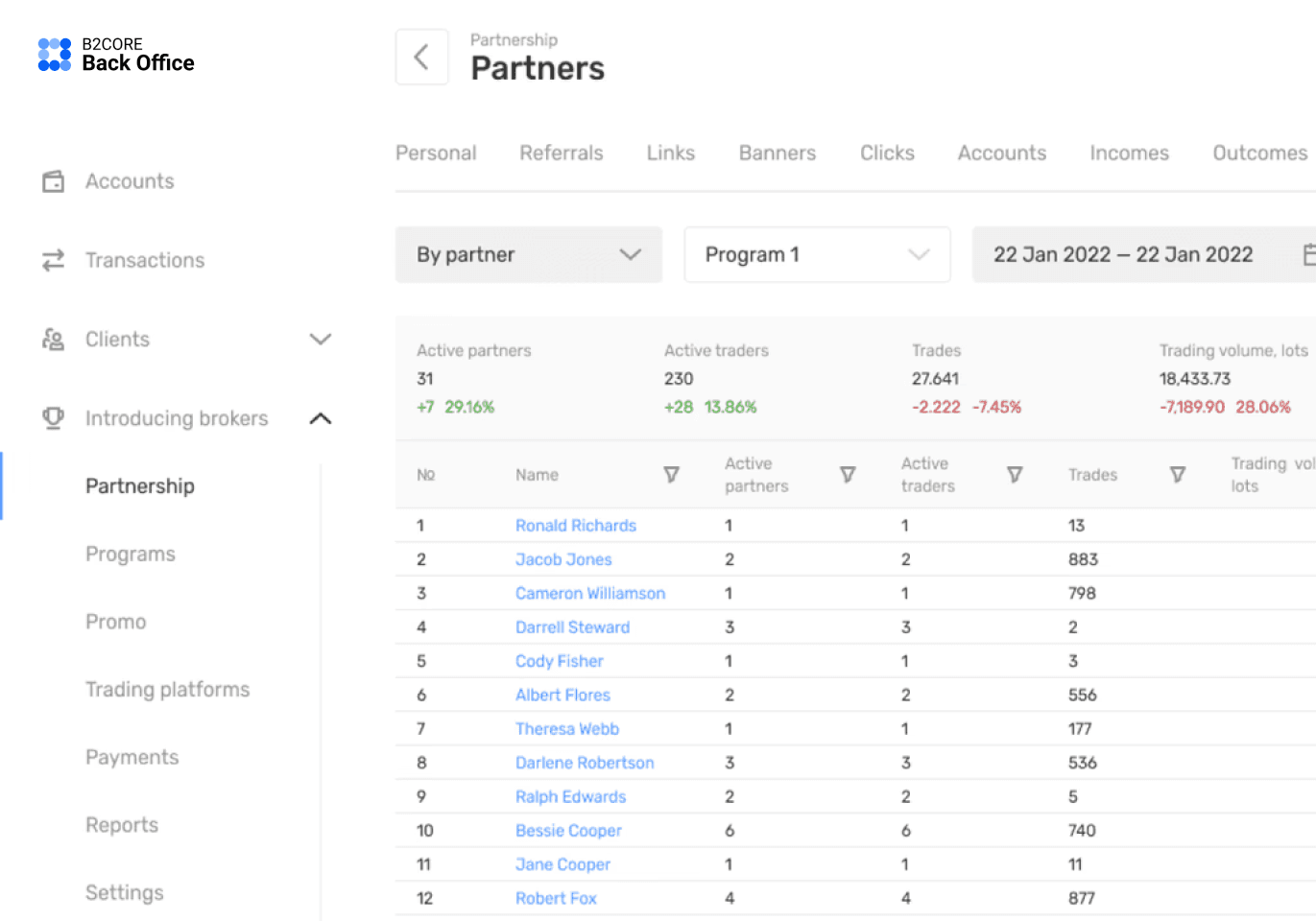1316x921 pixels.
Task: Open partner Ralph Edwards
Action: (x=570, y=797)
